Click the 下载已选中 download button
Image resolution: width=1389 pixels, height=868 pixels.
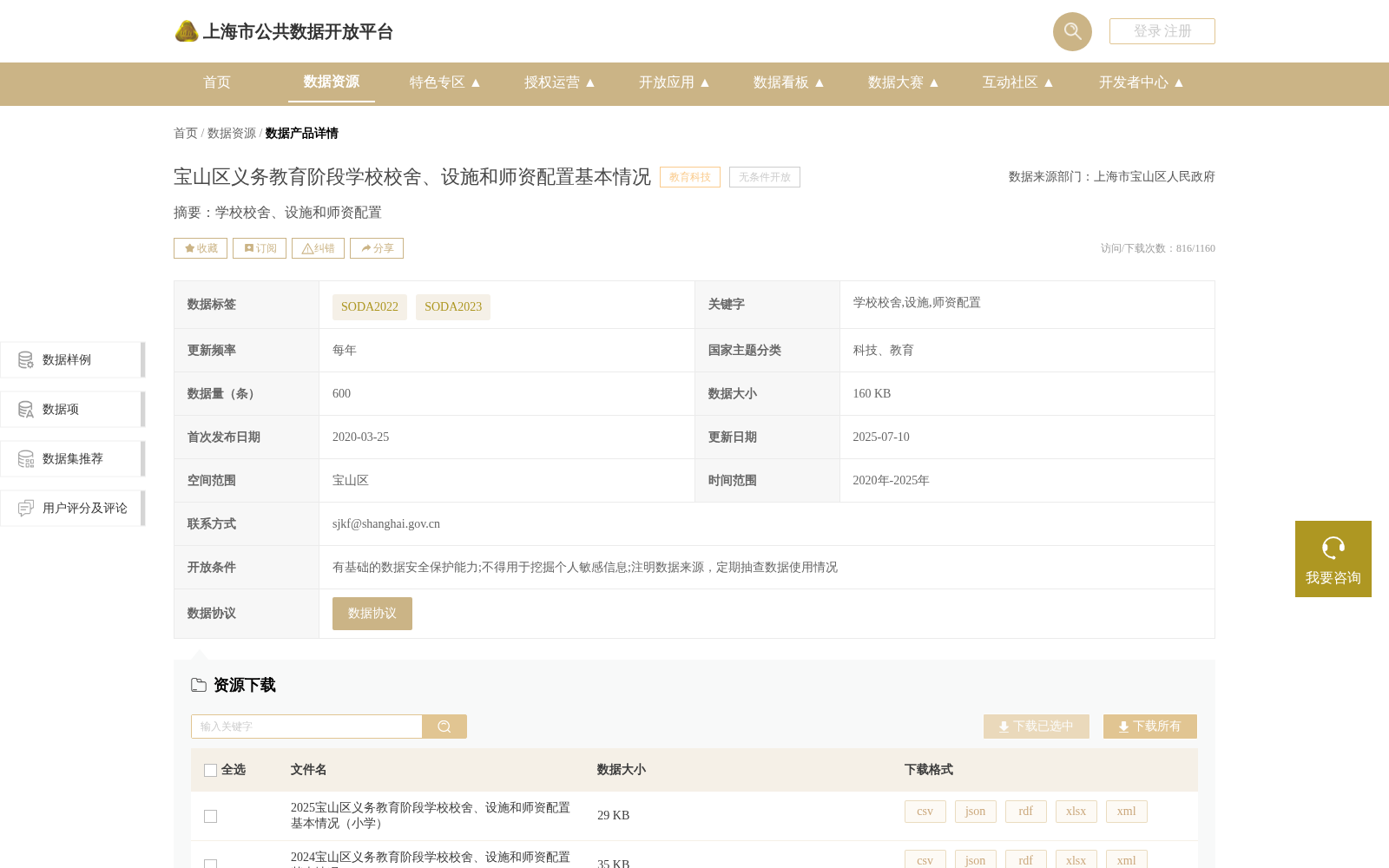pyautogui.click(x=1037, y=727)
